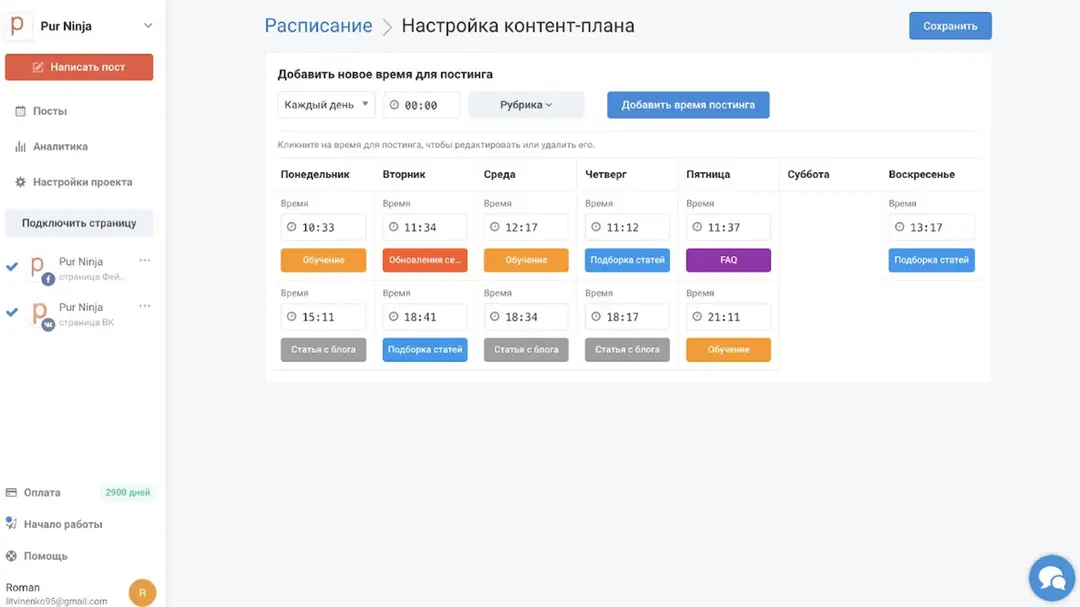The width and height of the screenshot is (1080, 607).
Task: Click the Суббота column header
Action: click(x=808, y=174)
